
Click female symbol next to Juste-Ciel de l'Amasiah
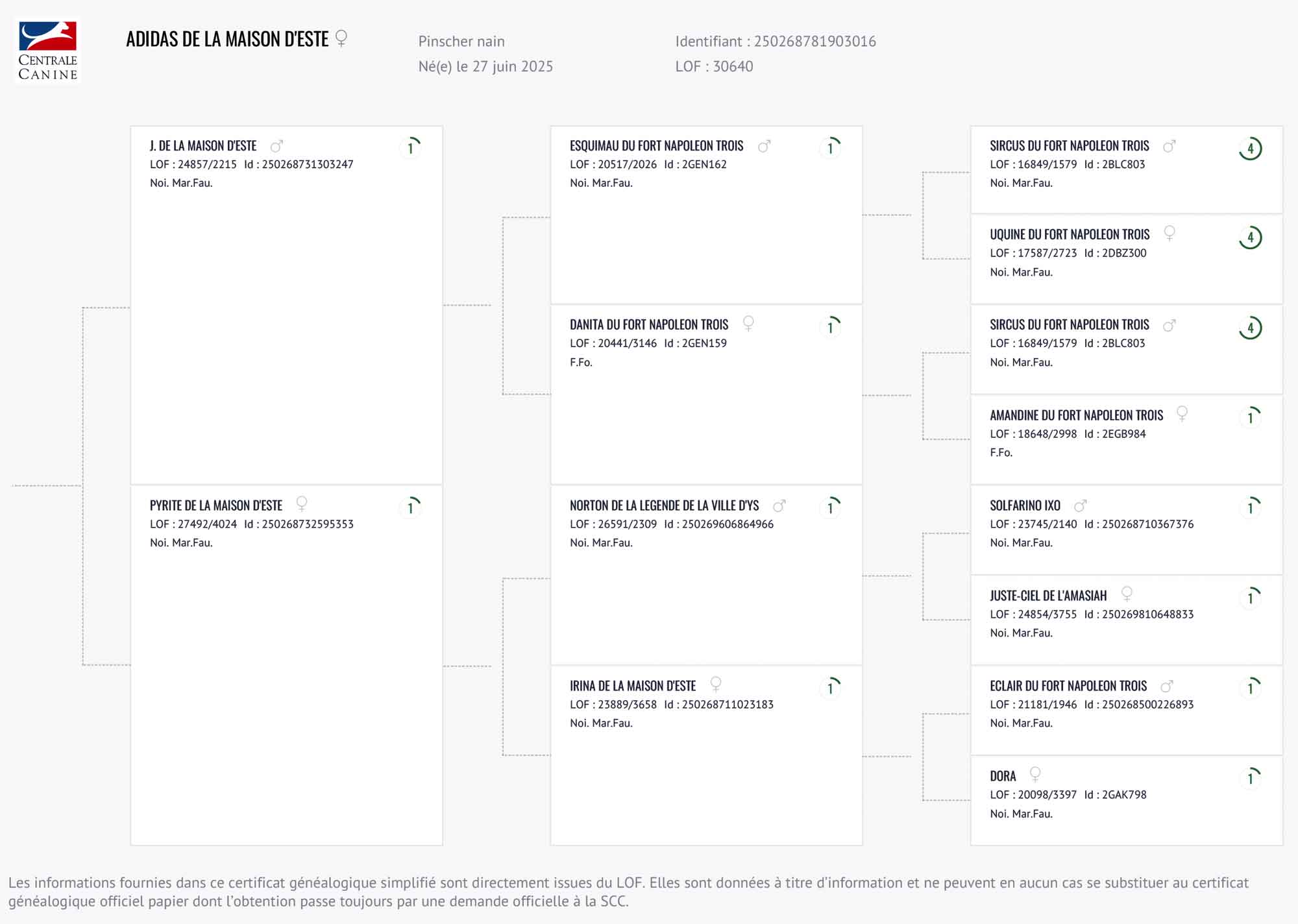(1127, 594)
